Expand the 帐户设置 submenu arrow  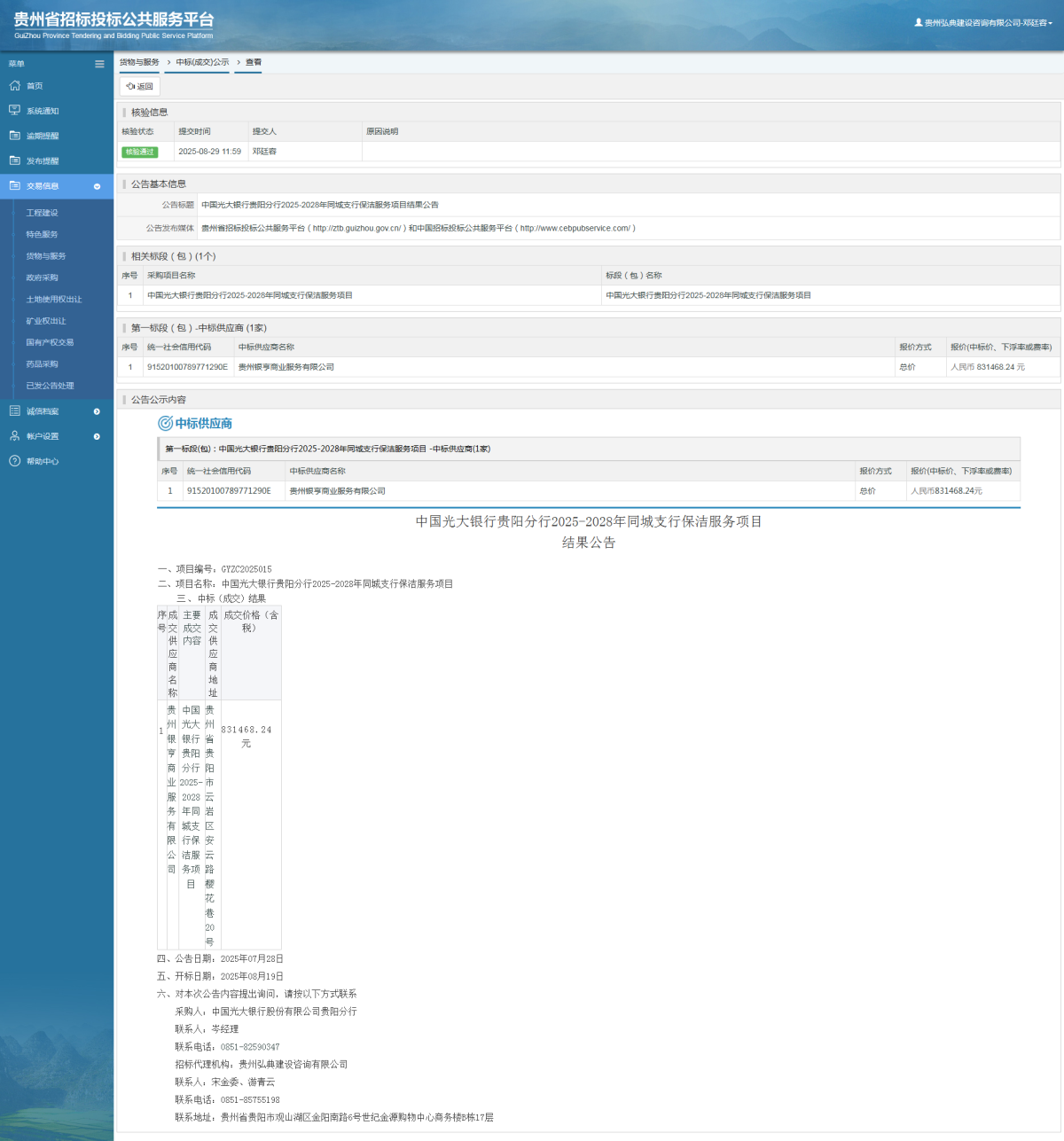tap(97, 436)
